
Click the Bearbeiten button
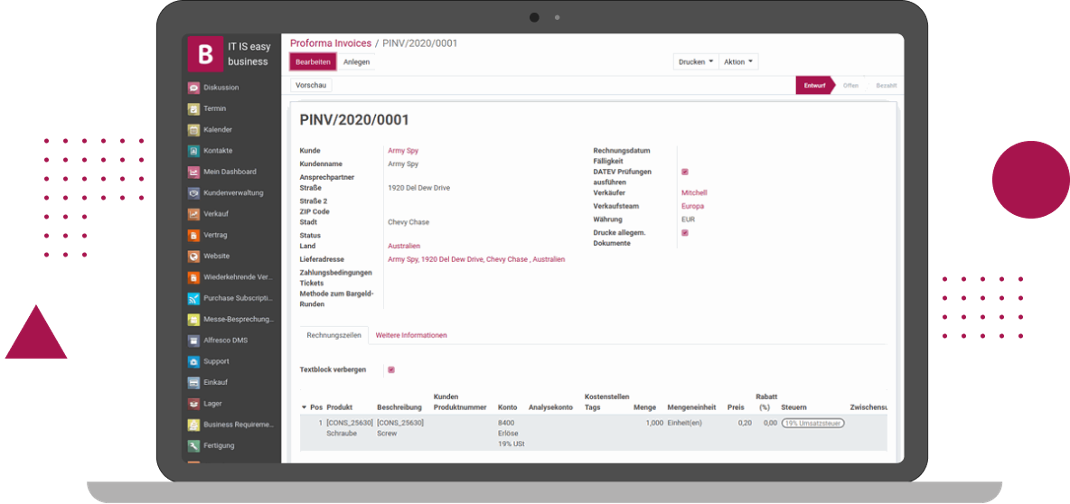click(313, 62)
